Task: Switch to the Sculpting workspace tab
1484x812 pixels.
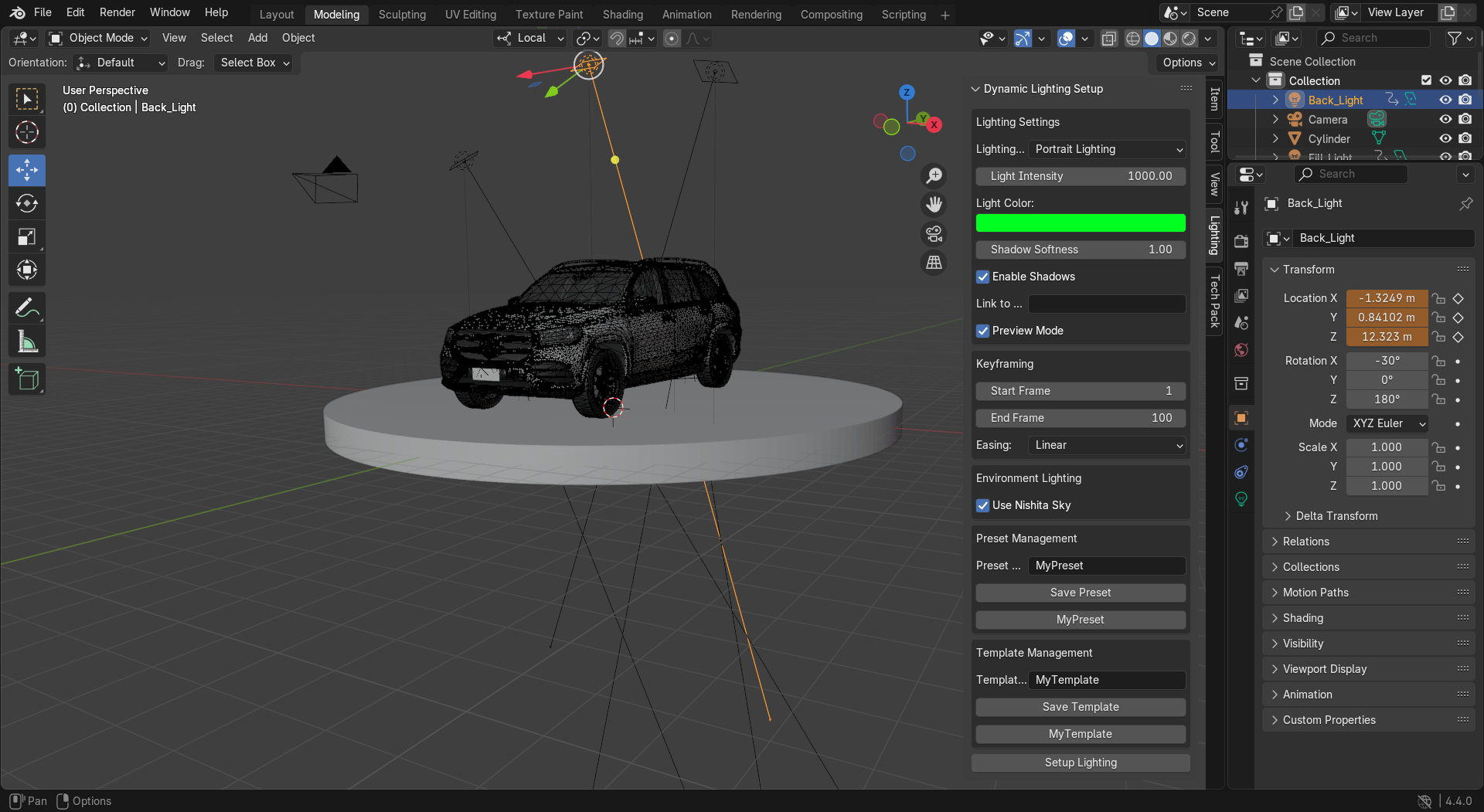Action: [x=402, y=15]
